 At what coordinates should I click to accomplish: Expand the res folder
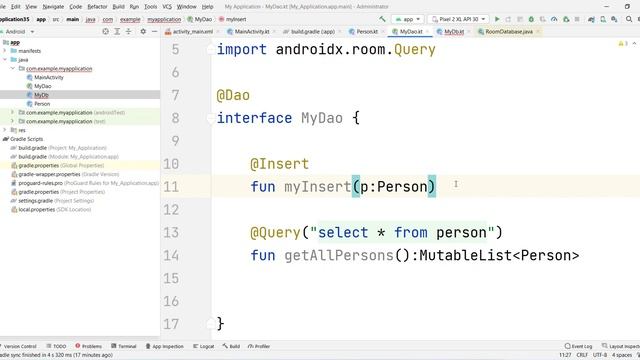(5, 130)
